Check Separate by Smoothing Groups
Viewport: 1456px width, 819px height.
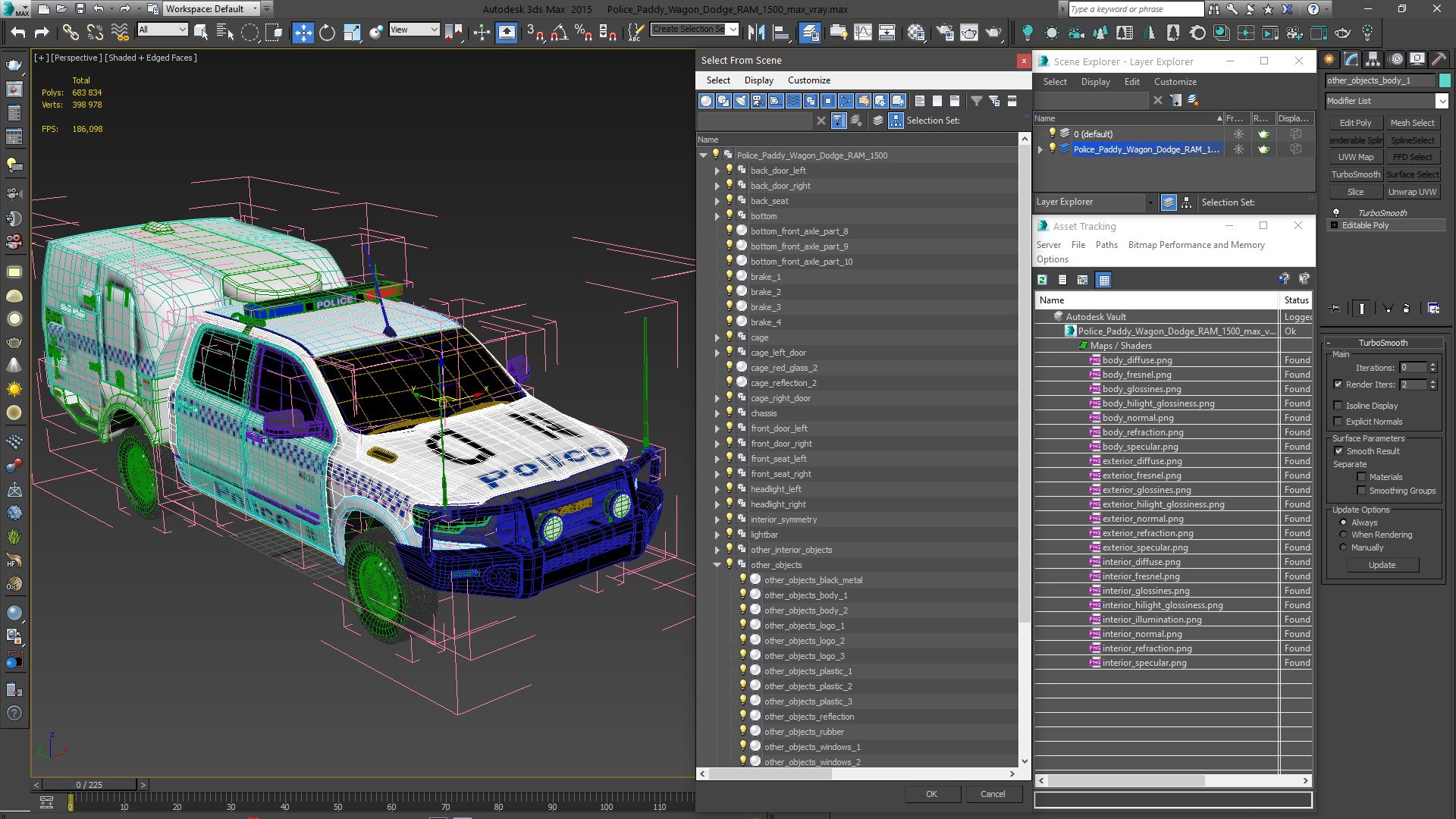[x=1362, y=491]
